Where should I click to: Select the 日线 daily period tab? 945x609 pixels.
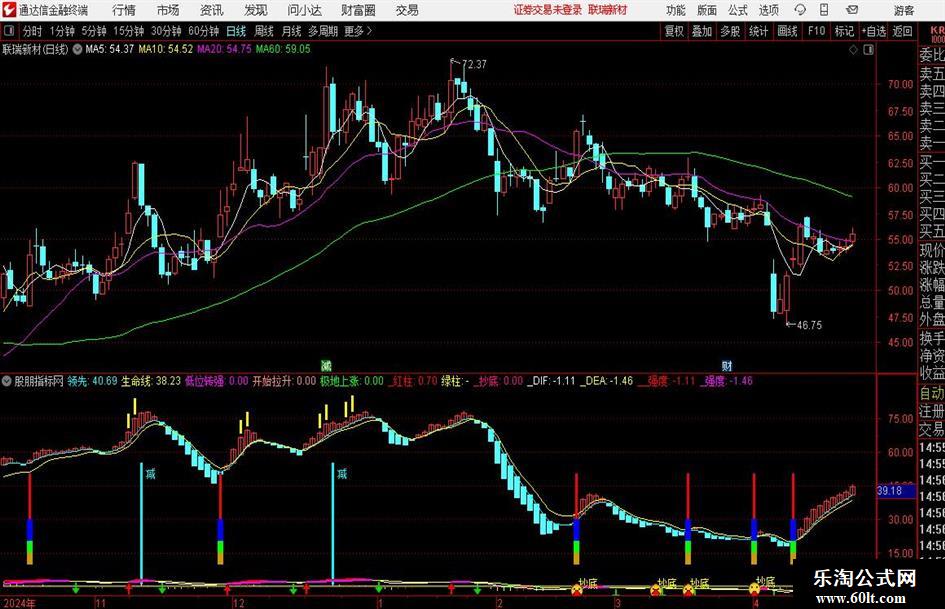point(236,31)
